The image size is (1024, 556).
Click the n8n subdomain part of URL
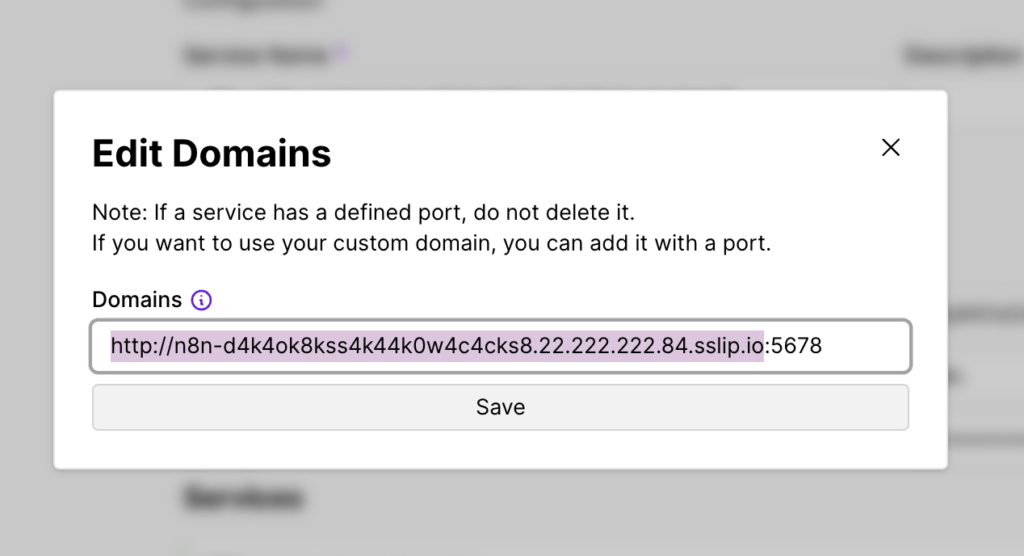186,346
